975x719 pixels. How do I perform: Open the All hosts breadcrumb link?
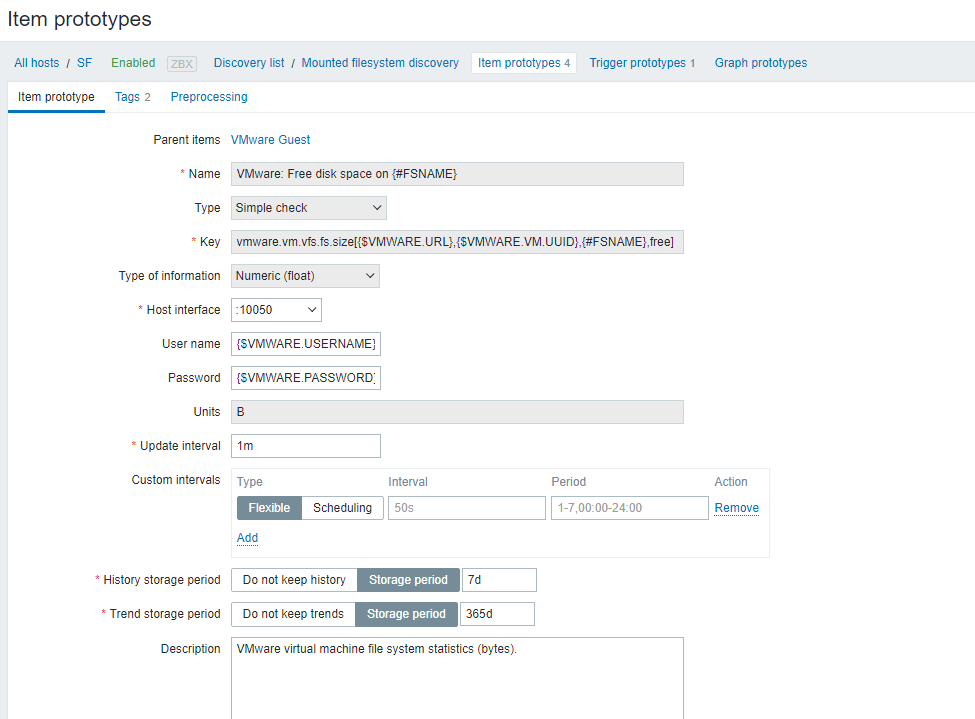coord(36,63)
